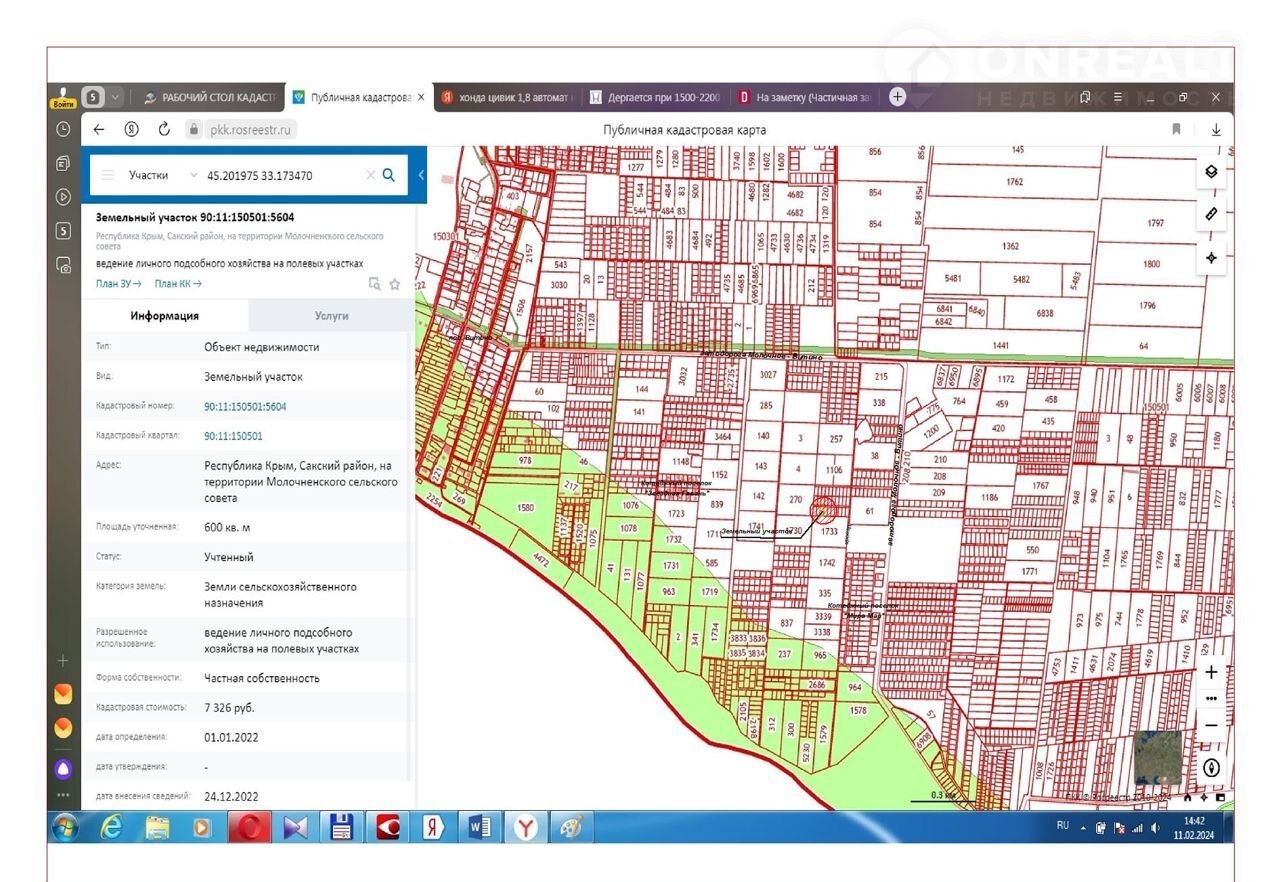Open the Участки search type dropdown
The height and width of the screenshot is (882, 1280).
[193, 175]
